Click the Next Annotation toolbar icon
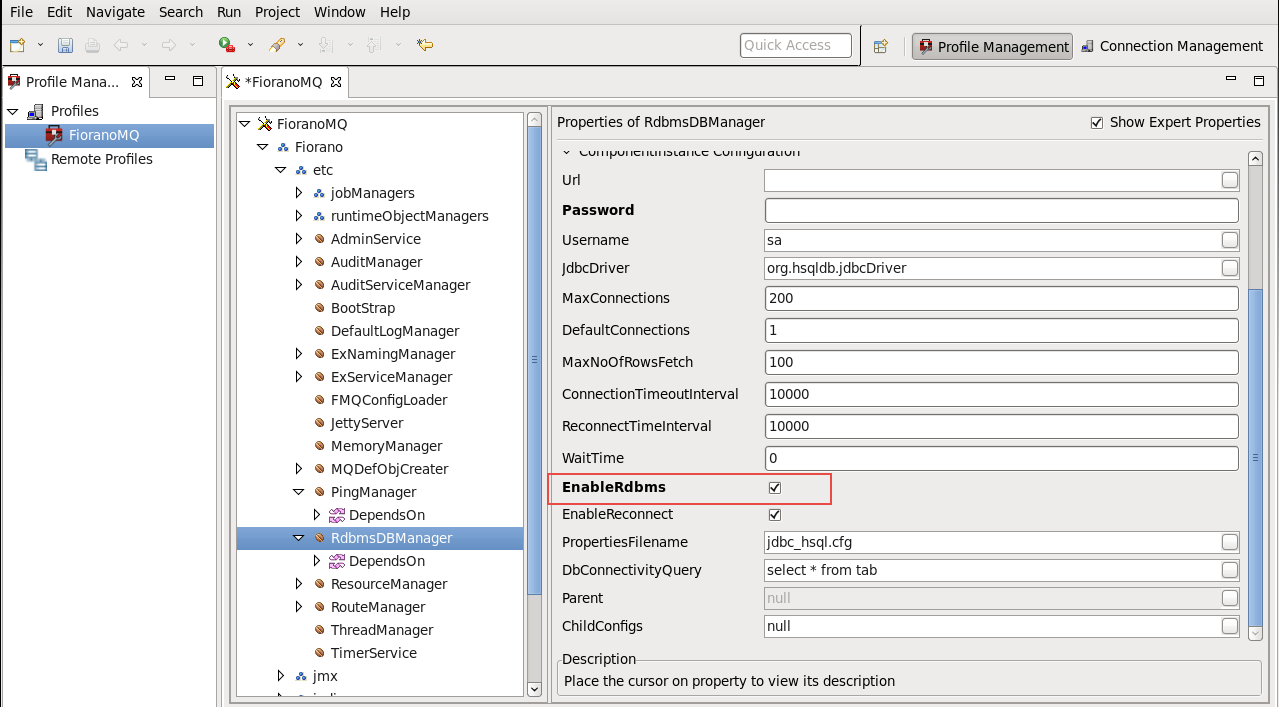Image resolution: width=1279 pixels, height=707 pixels. tap(325, 45)
